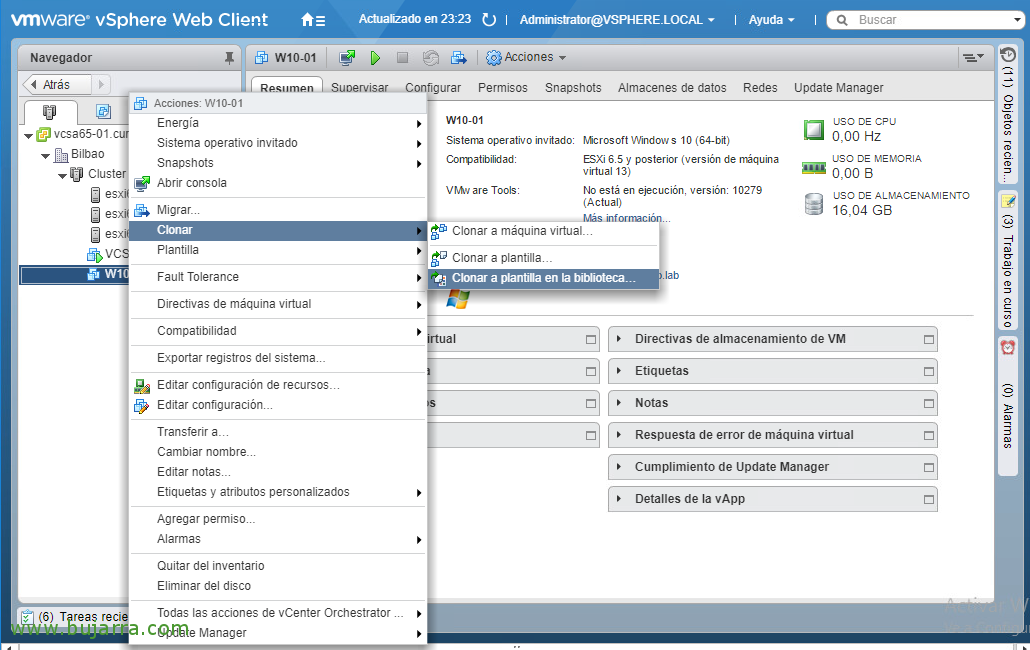Click the Clonar a máquina virtual icon
Screen dimensions: 1030x650
click(439, 231)
